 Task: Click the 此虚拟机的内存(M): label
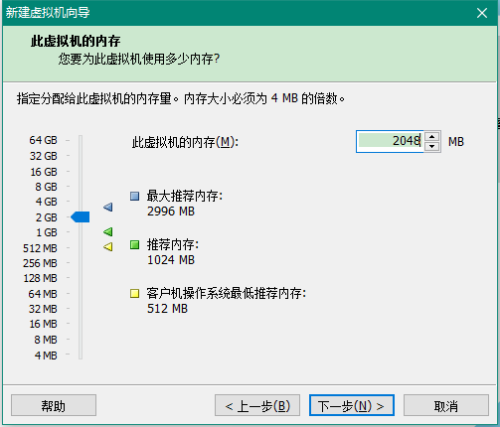[x=185, y=142]
